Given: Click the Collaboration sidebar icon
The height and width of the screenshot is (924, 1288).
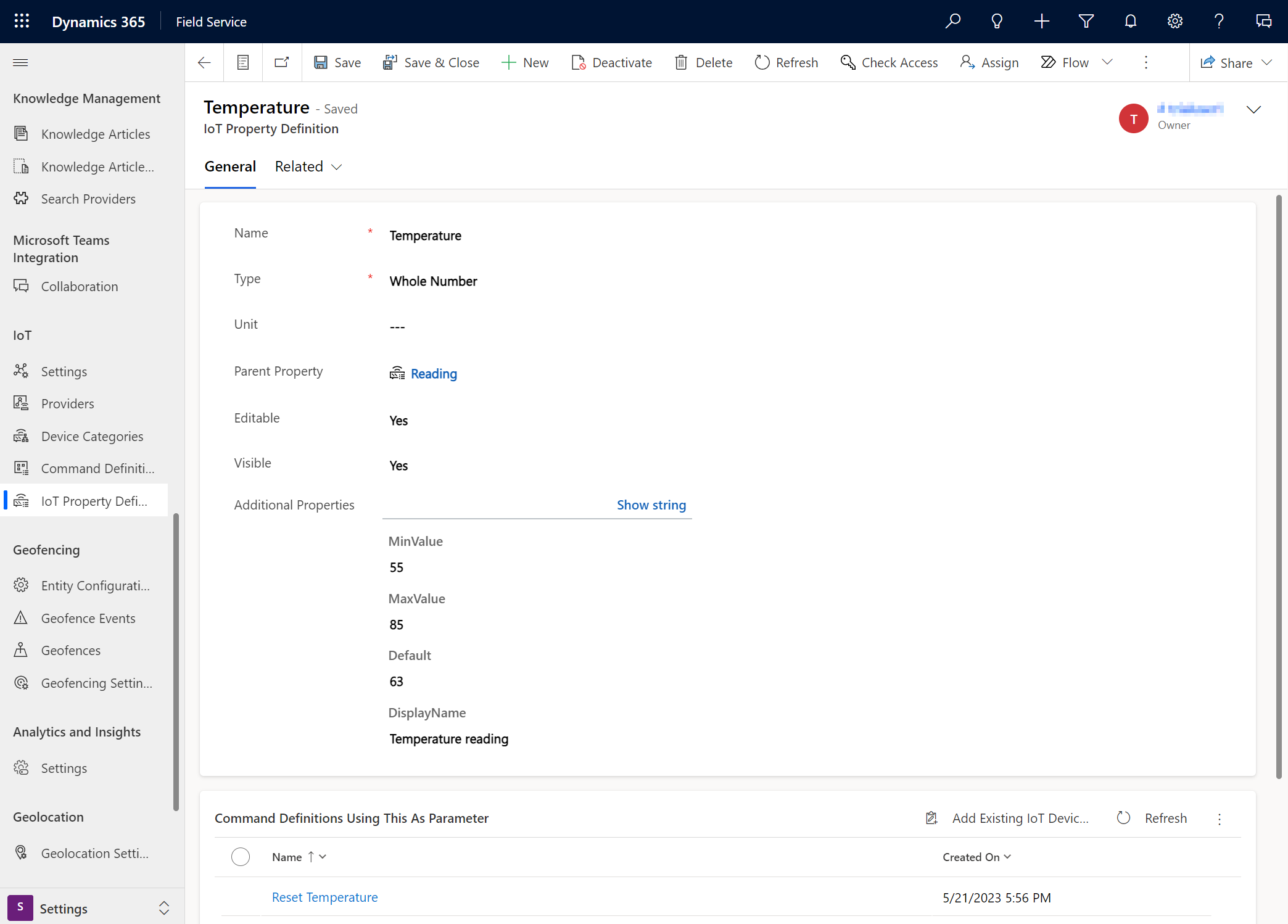Looking at the screenshot, I should coord(22,285).
